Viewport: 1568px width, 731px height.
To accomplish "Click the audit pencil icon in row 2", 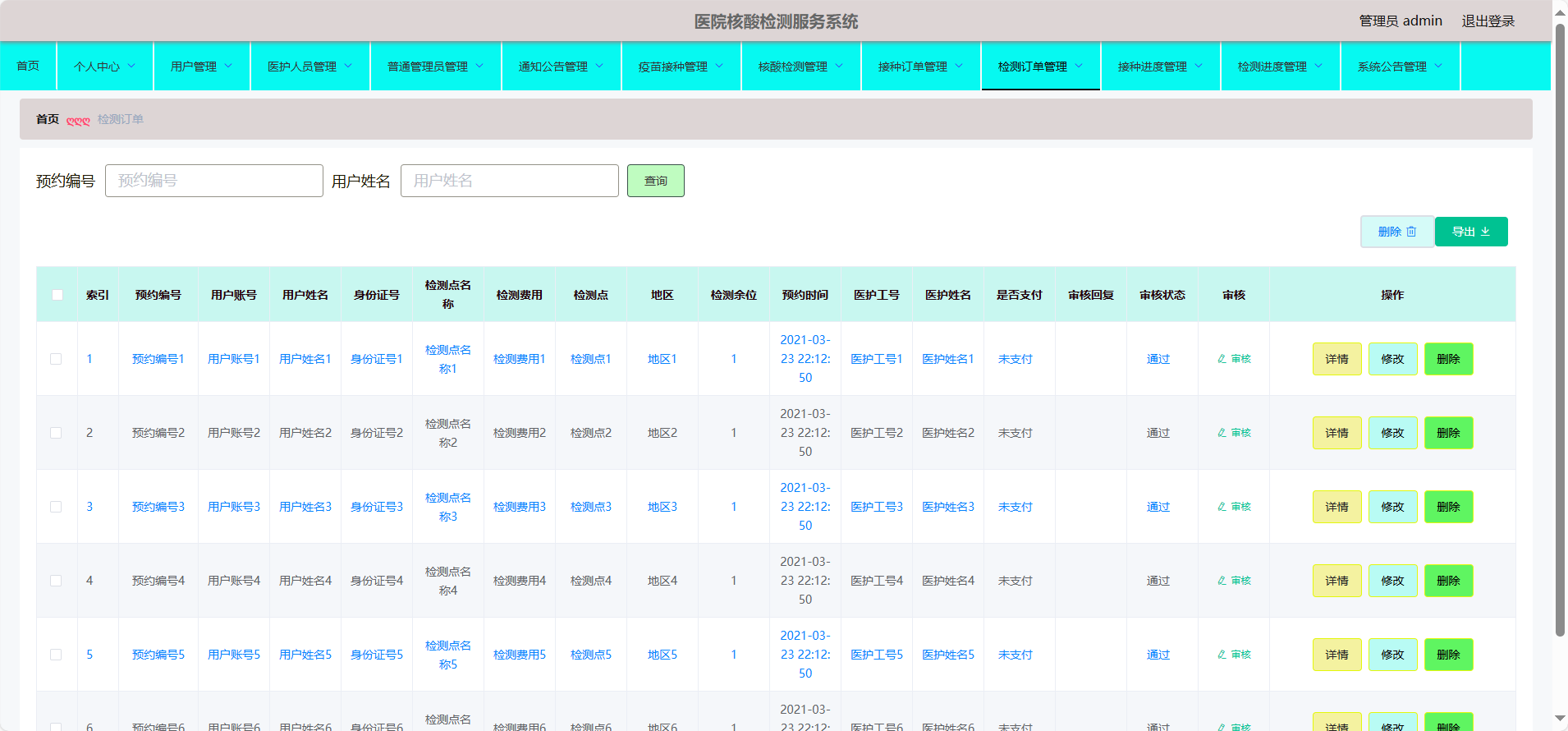I will pos(1222,433).
